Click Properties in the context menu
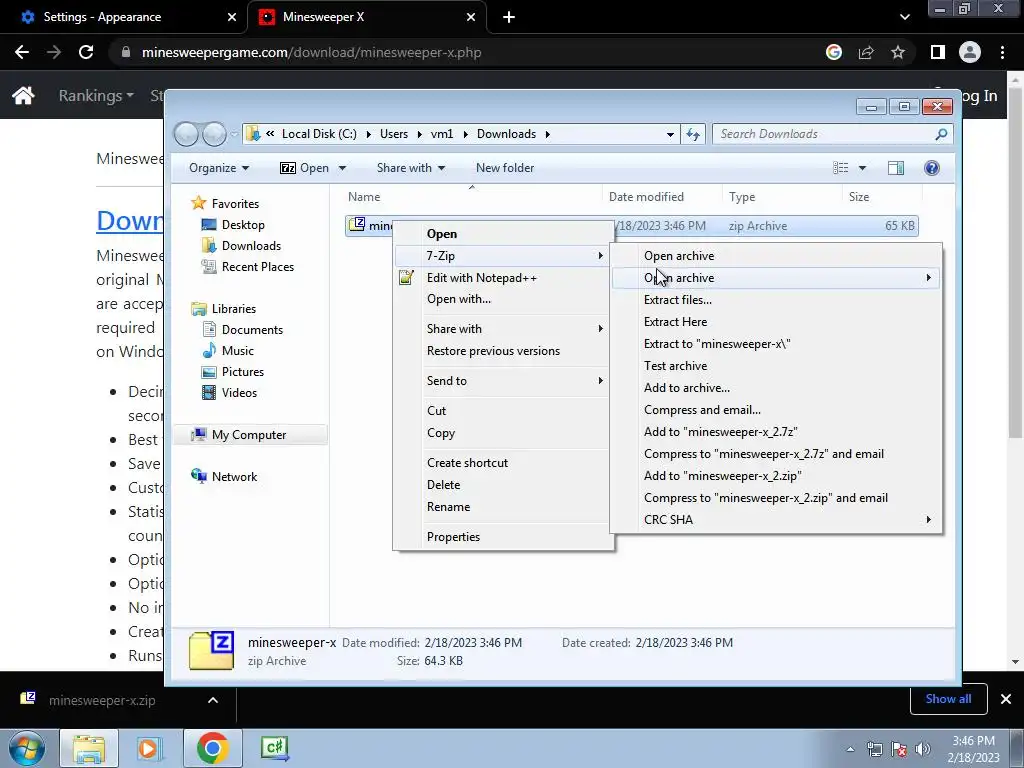The width and height of the screenshot is (1024, 768). [x=453, y=537]
